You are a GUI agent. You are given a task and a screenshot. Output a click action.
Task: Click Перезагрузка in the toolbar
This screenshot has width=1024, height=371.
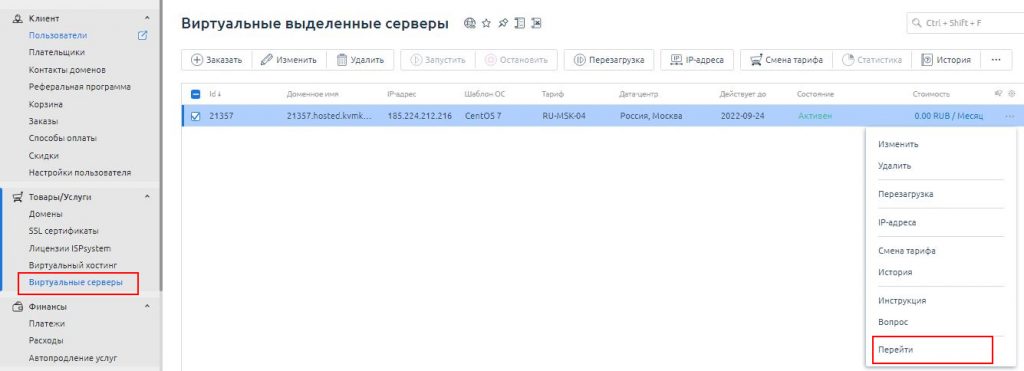pyautogui.click(x=609, y=60)
